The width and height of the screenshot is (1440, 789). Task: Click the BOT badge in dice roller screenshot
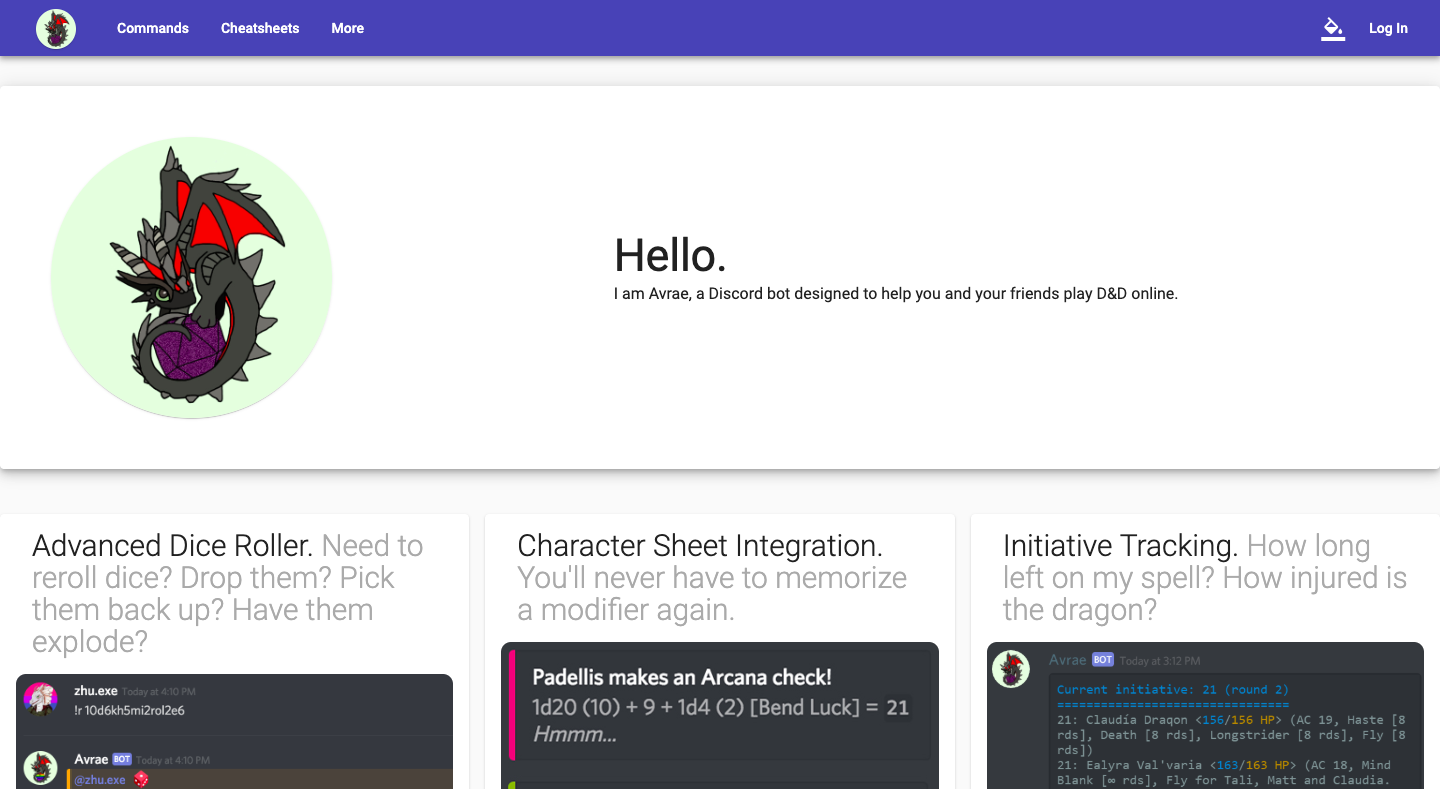coord(122,760)
